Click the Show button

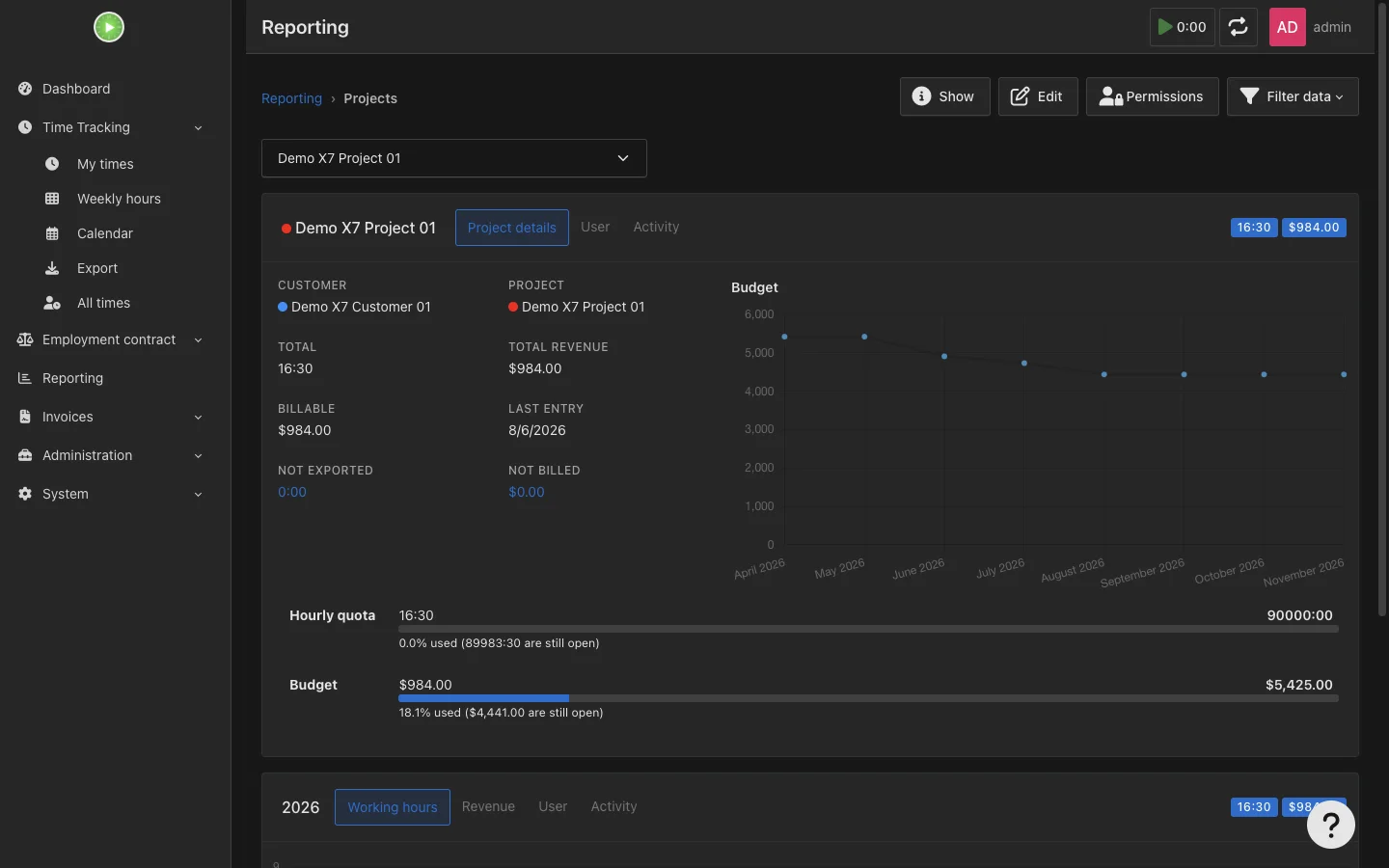pos(944,96)
